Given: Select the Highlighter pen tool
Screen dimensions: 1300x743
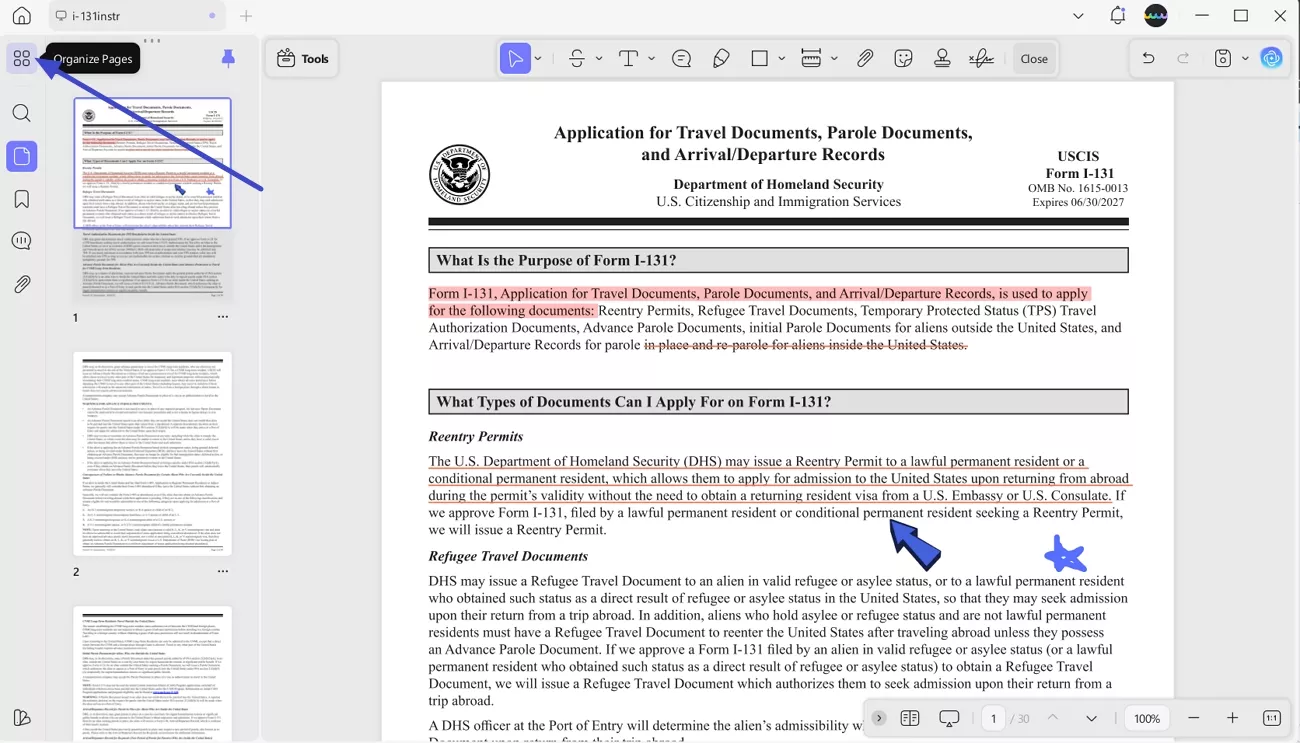Looking at the screenshot, I should (x=721, y=58).
